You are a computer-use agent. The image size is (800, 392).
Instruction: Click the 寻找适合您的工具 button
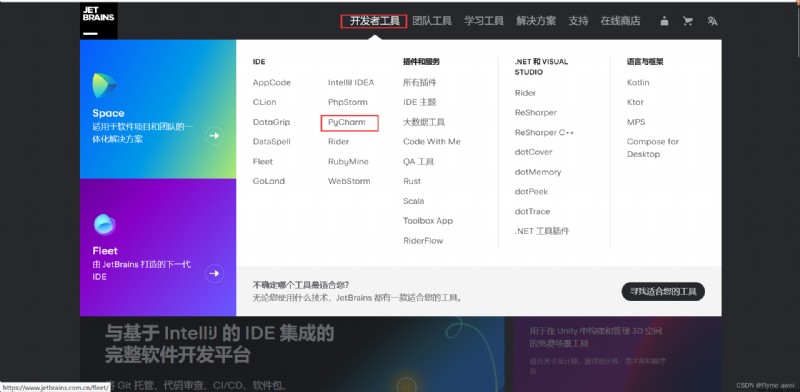click(x=663, y=291)
